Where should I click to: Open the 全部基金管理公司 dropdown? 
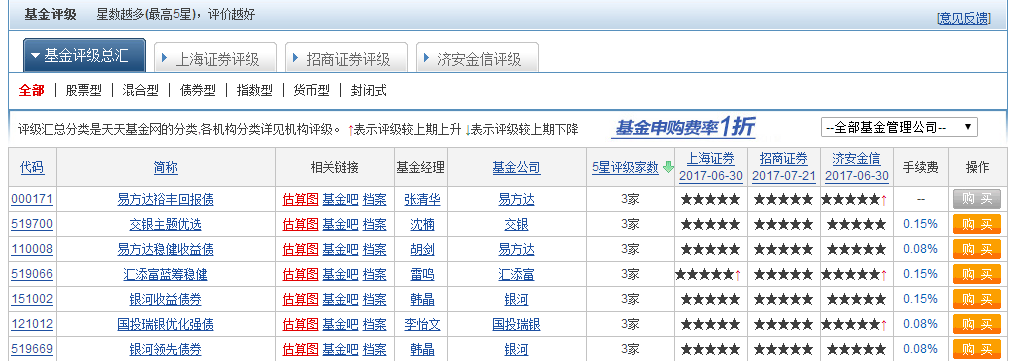pyautogui.click(x=899, y=127)
